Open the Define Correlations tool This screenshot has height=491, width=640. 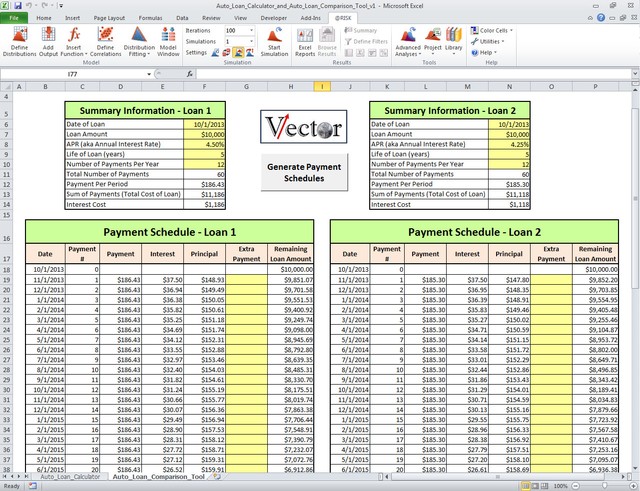click(x=105, y=41)
